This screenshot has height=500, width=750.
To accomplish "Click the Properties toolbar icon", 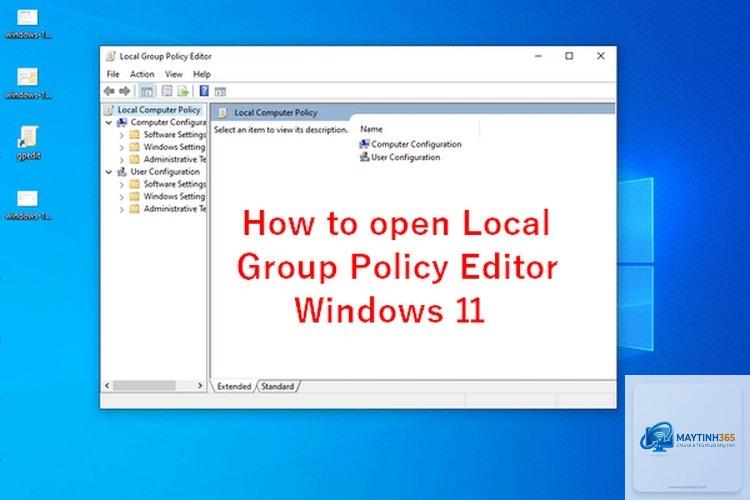I will (167, 91).
